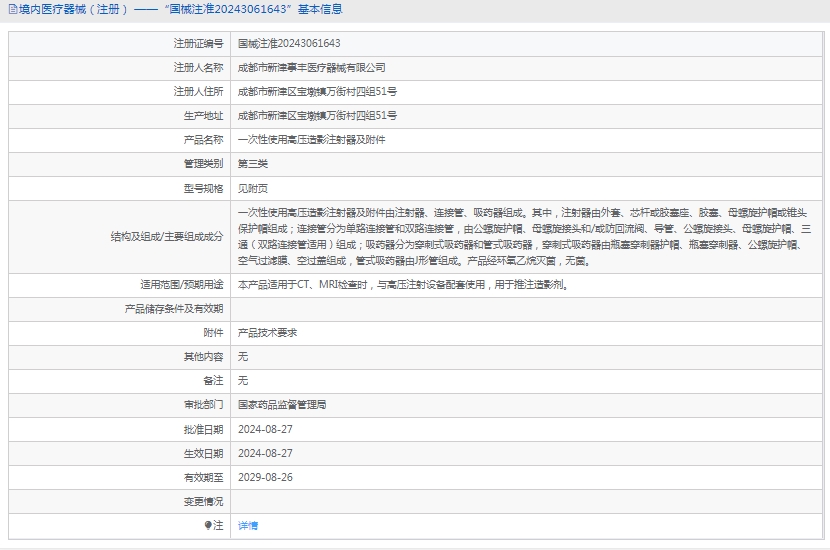830x550 pixels.
Task: Click management category value 第三类
Action: pos(253,164)
